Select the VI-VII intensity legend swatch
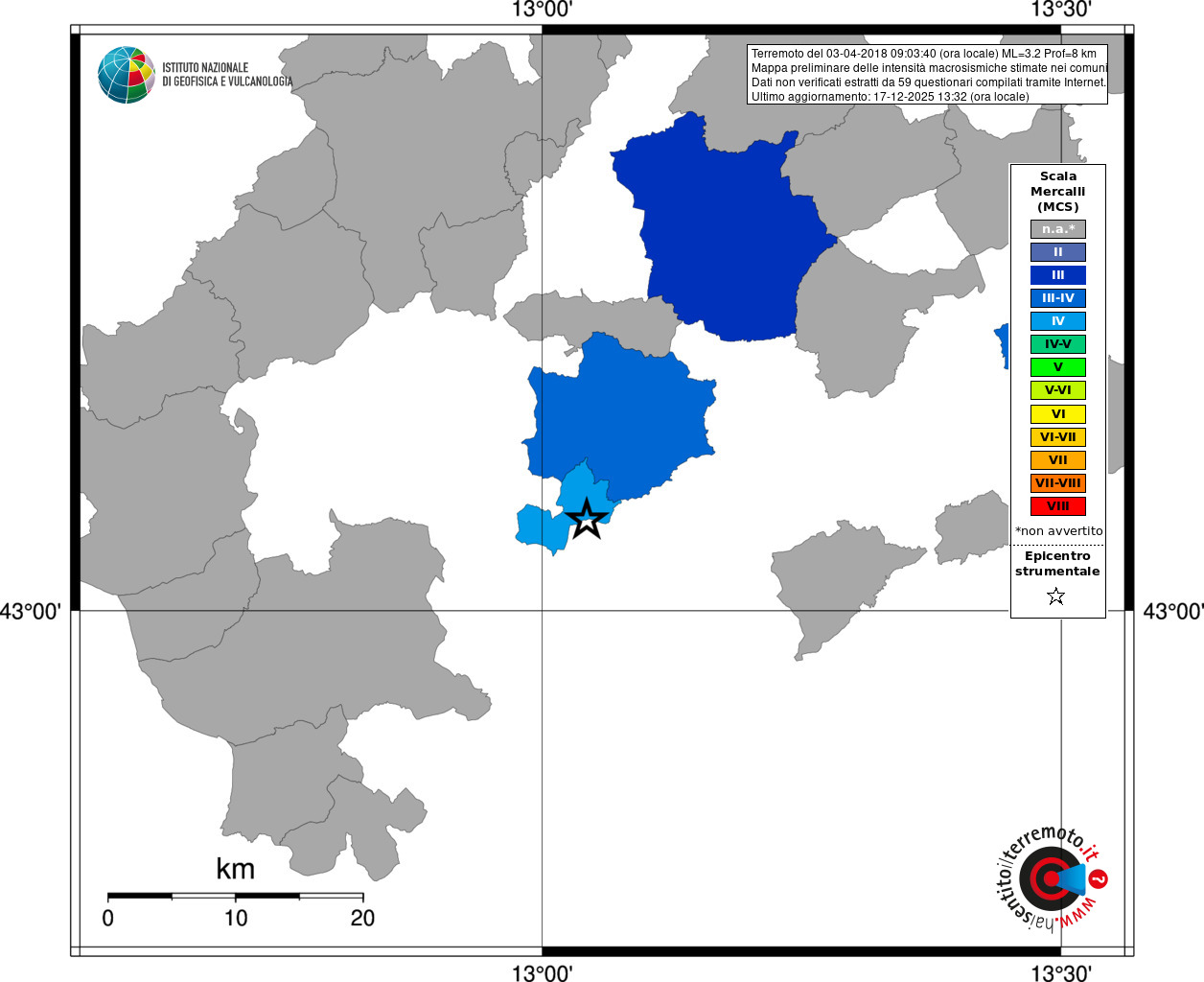The height and width of the screenshot is (982, 1204). [1058, 437]
